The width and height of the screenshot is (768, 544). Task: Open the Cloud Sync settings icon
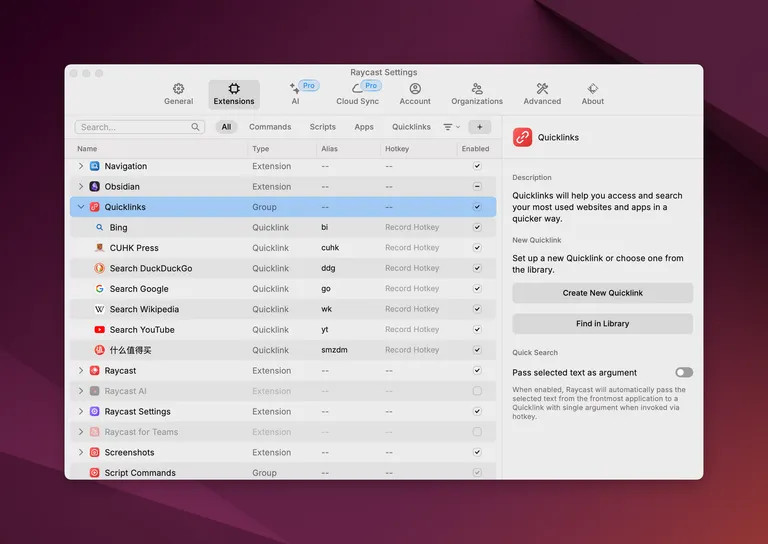tap(357, 90)
